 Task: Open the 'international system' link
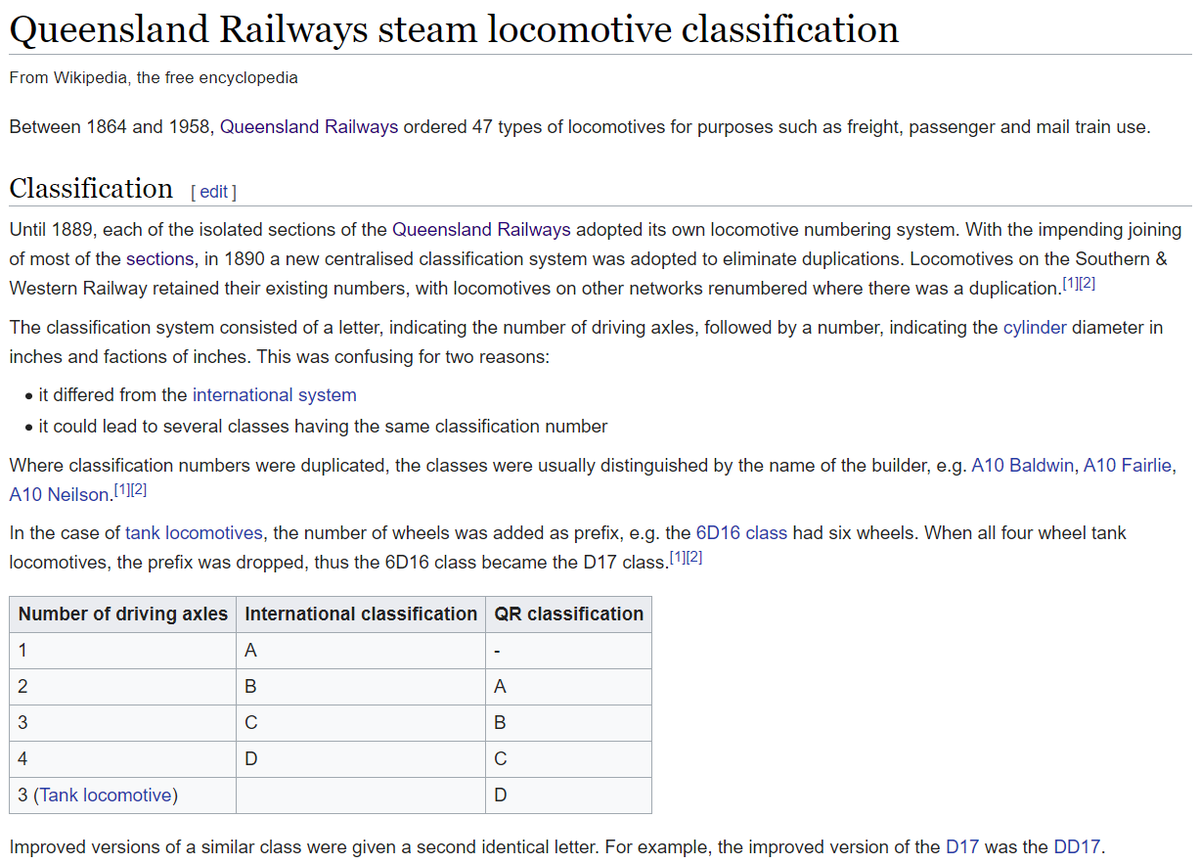click(274, 395)
